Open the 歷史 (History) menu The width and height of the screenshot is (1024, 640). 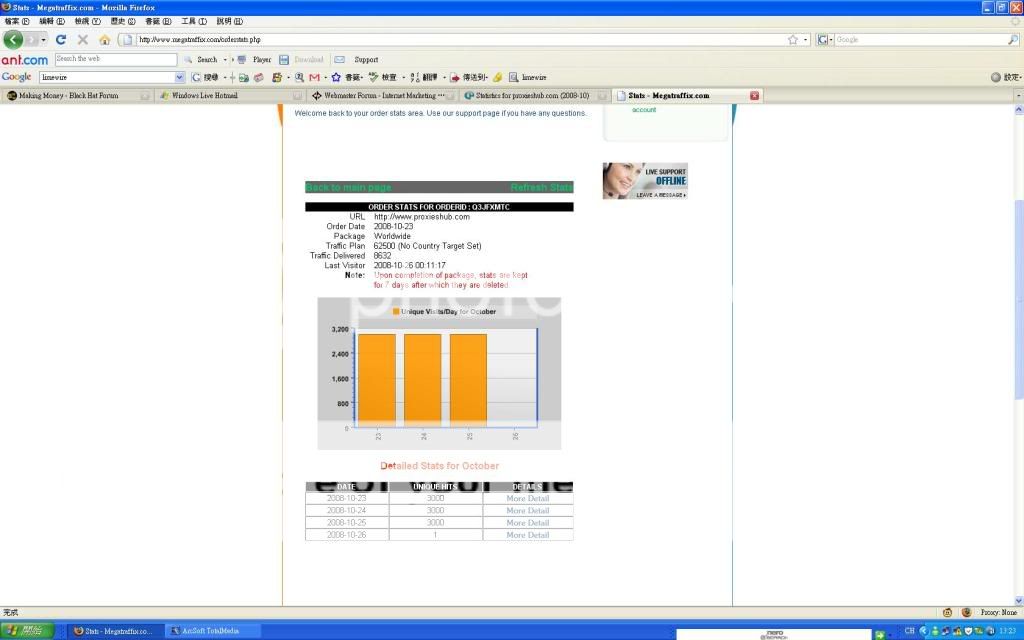(x=122, y=21)
